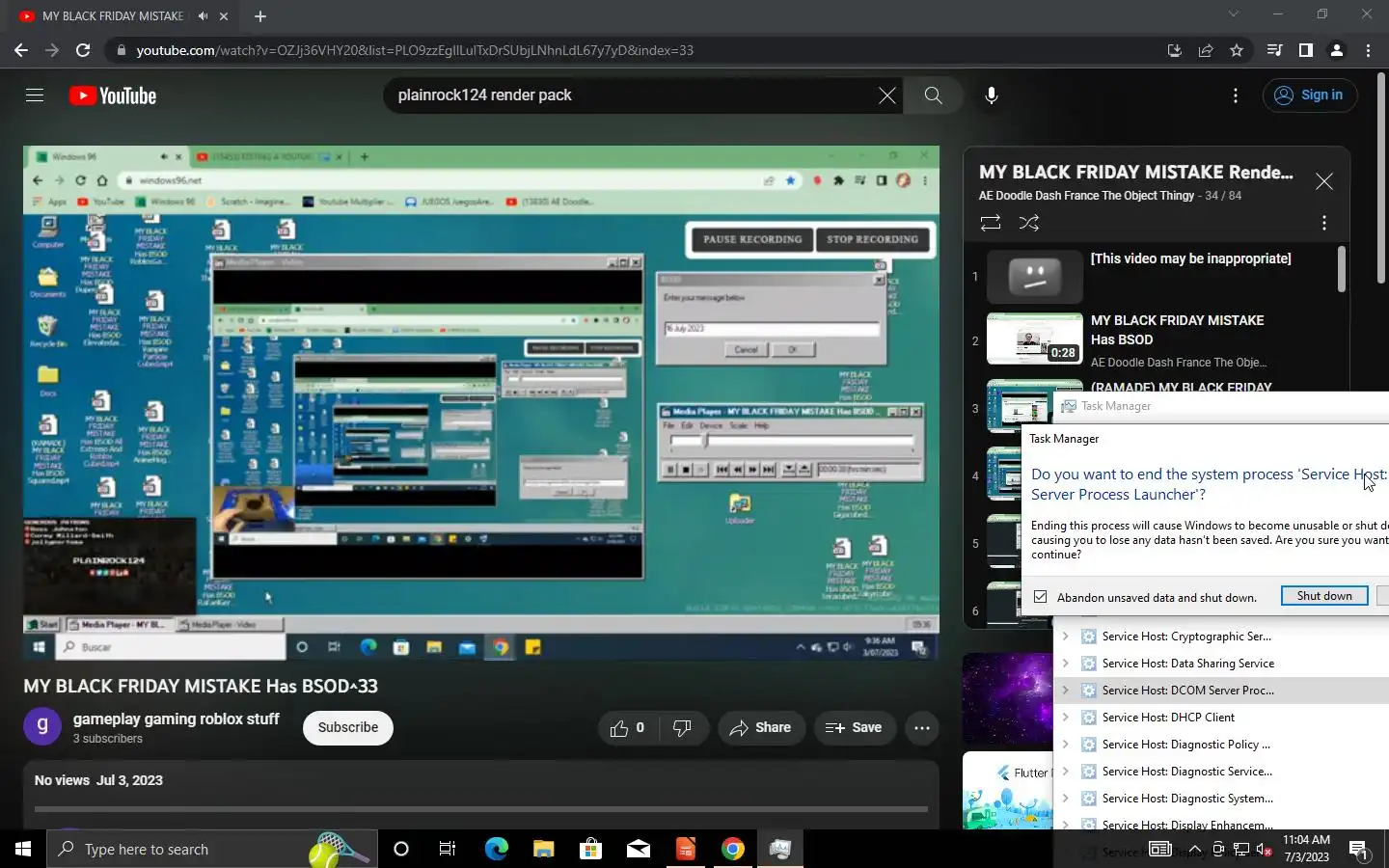Save the video to a playlist
The image size is (1389, 868).
[855, 728]
